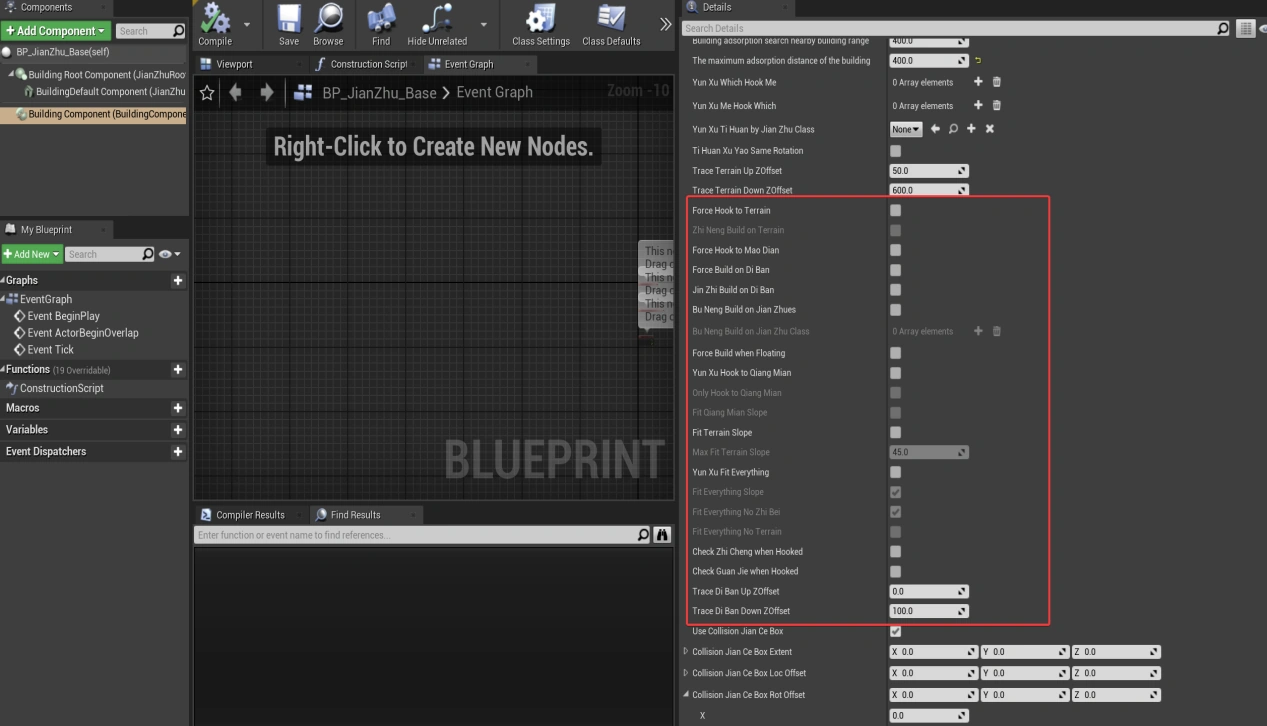Click Trace Terrain Up ZOffset value field
The width and height of the screenshot is (1267, 726).
[929, 171]
